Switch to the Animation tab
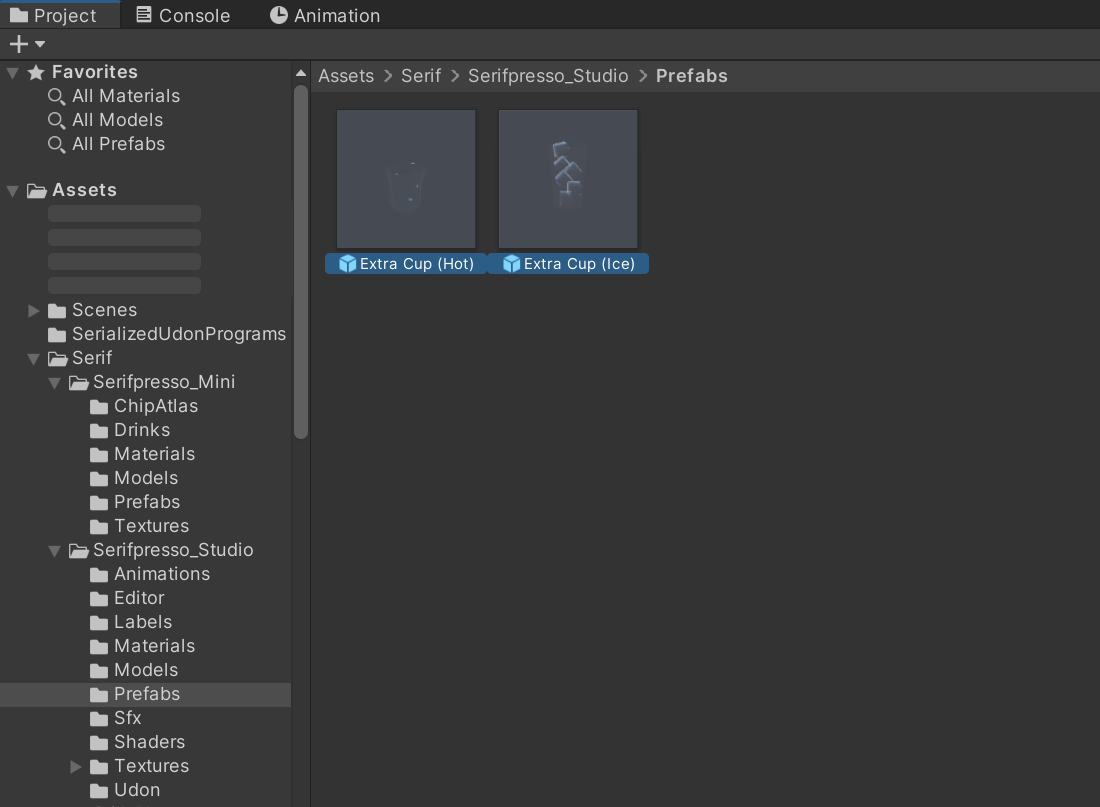 point(325,15)
